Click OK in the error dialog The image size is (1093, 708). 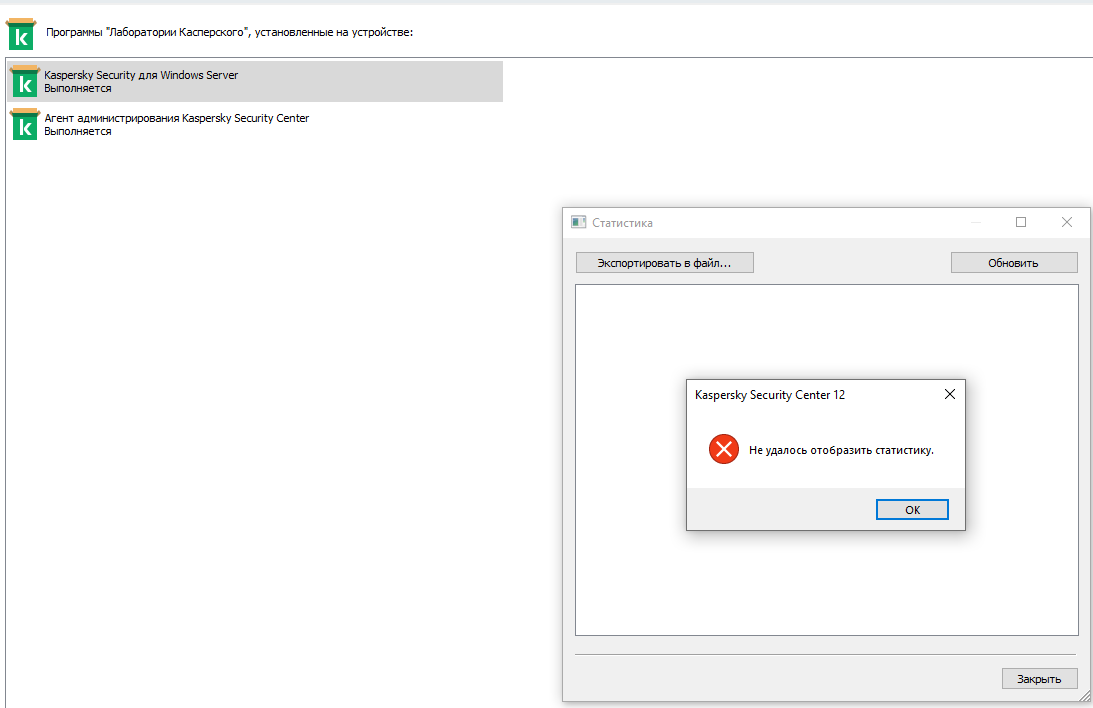click(912, 509)
